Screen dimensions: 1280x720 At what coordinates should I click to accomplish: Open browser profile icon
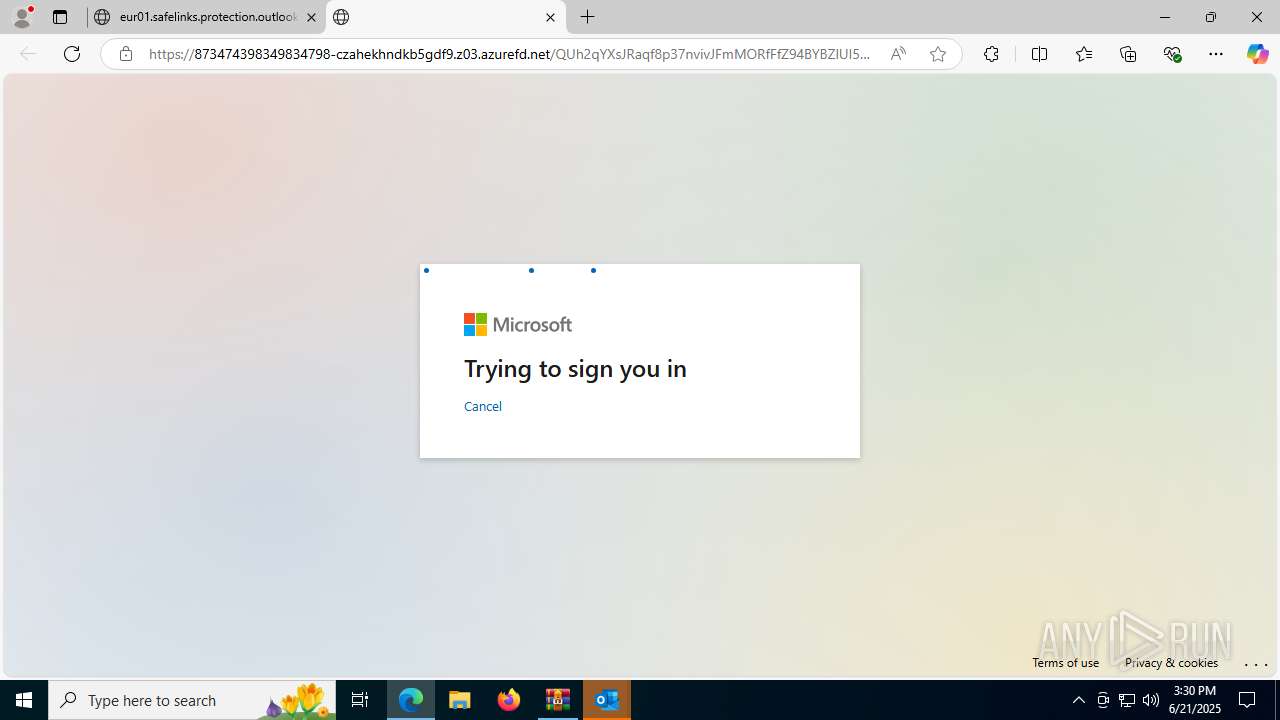tap(22, 17)
